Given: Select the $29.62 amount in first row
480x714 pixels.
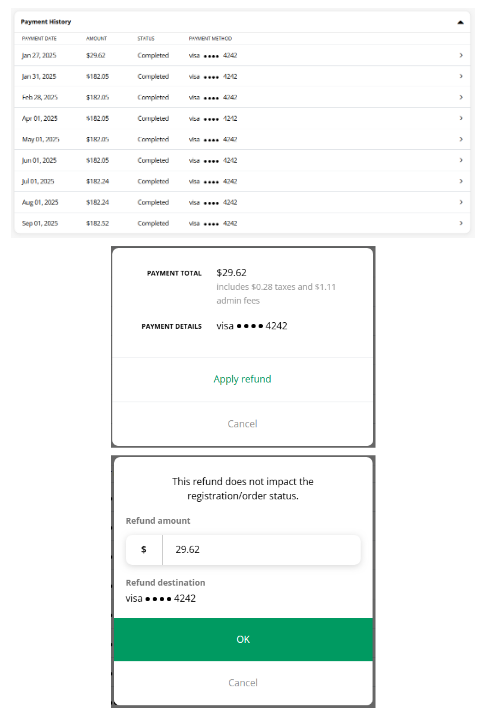Looking at the screenshot, I should click(x=96, y=55).
